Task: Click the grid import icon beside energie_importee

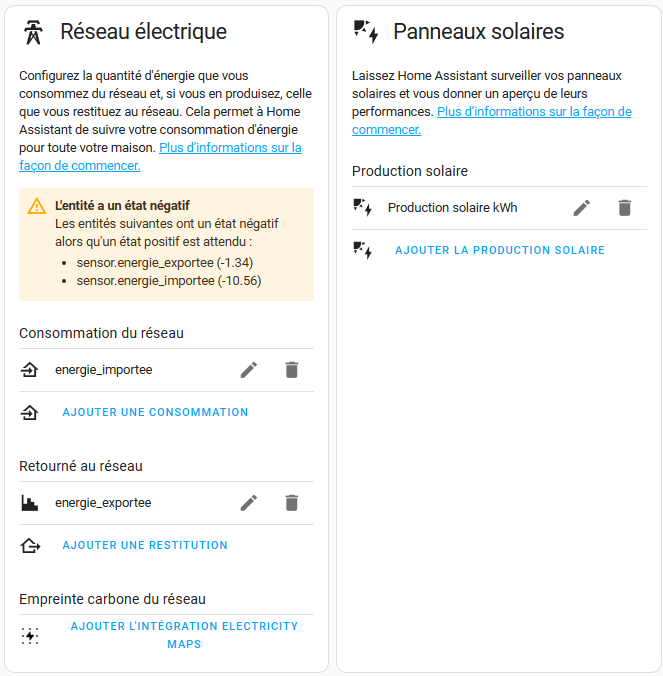Action: [30, 370]
